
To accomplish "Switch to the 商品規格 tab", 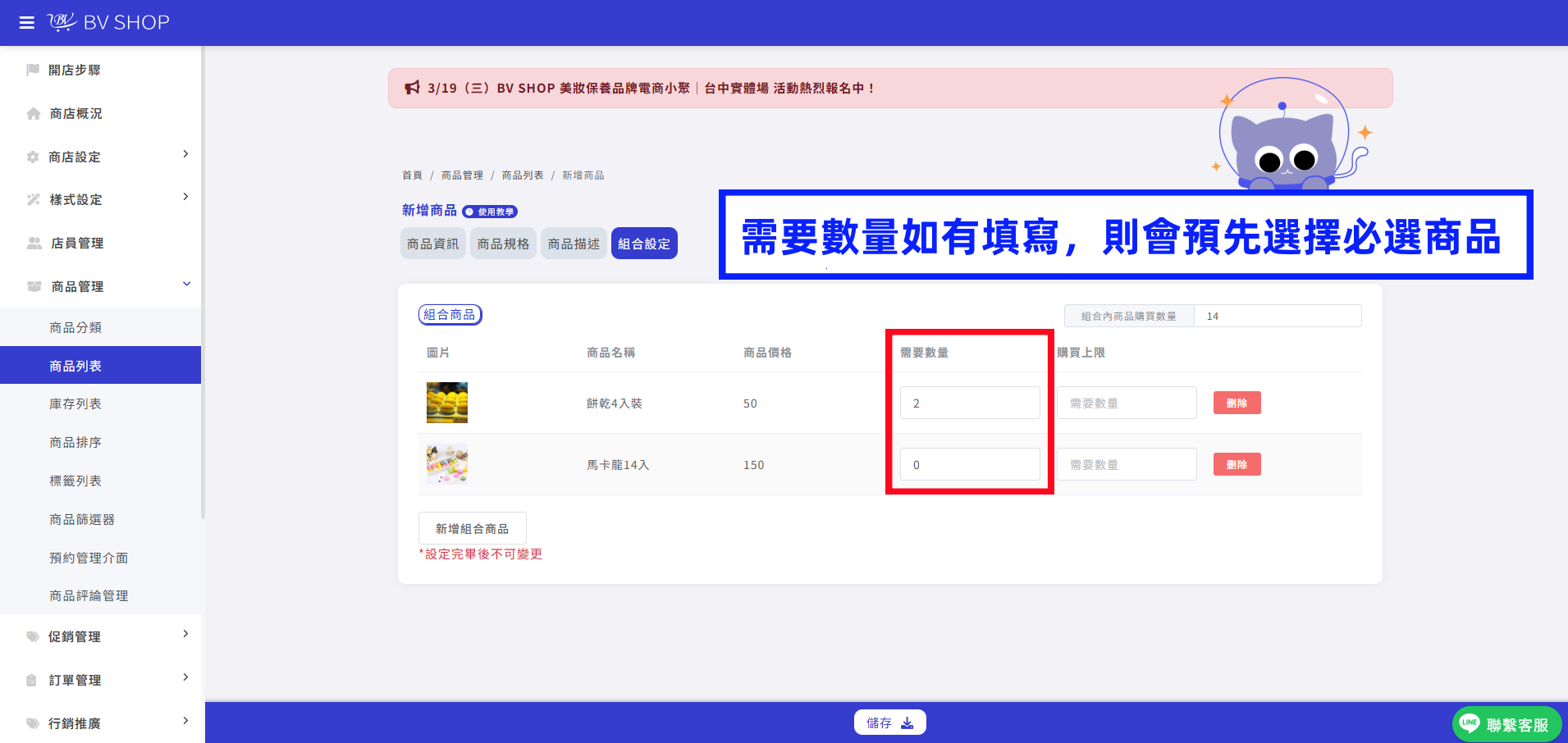I will tap(504, 244).
